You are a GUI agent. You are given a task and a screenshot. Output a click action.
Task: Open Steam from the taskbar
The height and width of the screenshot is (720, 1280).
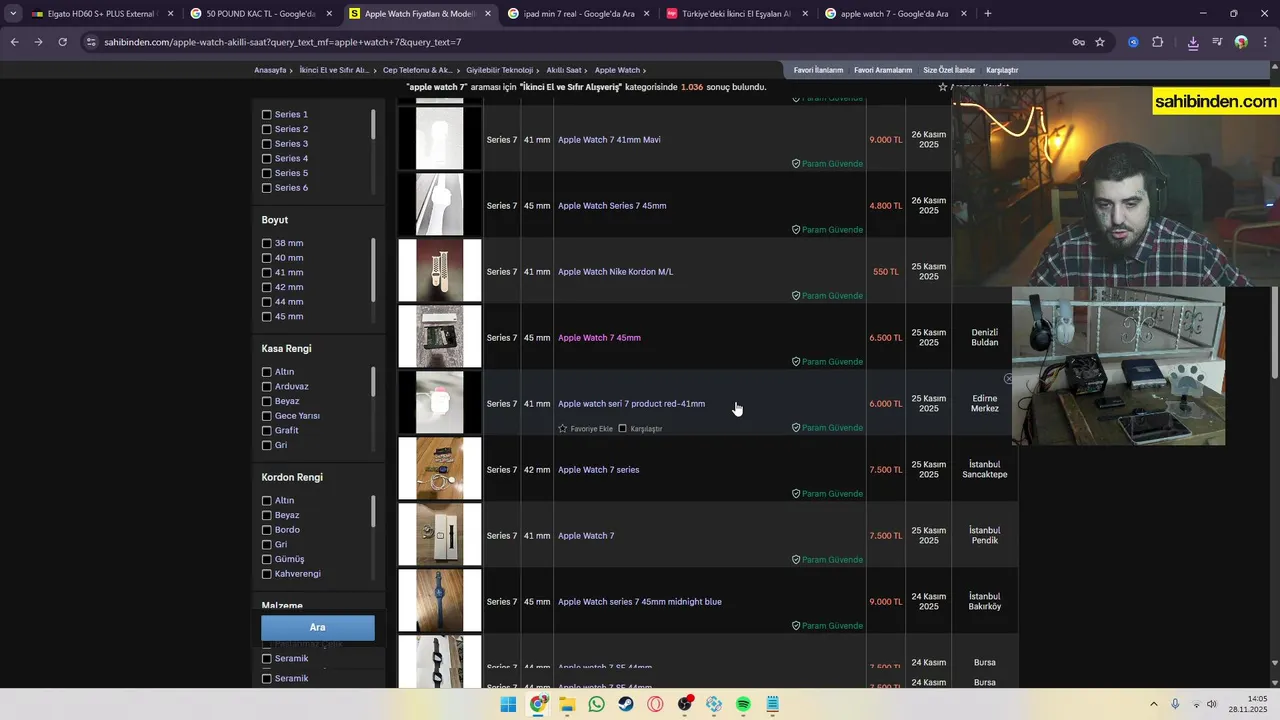(x=626, y=704)
